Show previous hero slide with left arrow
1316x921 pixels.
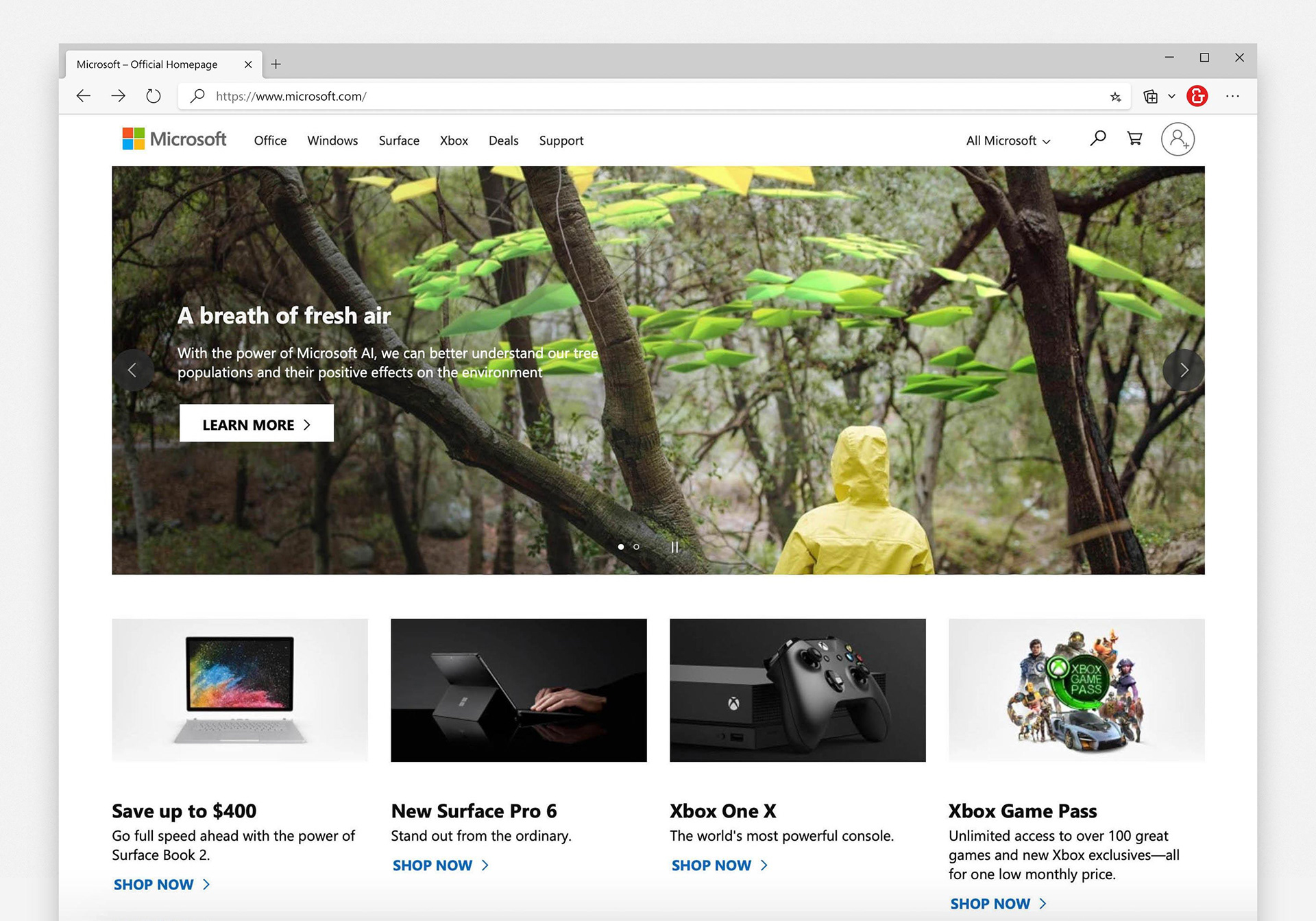click(x=133, y=370)
